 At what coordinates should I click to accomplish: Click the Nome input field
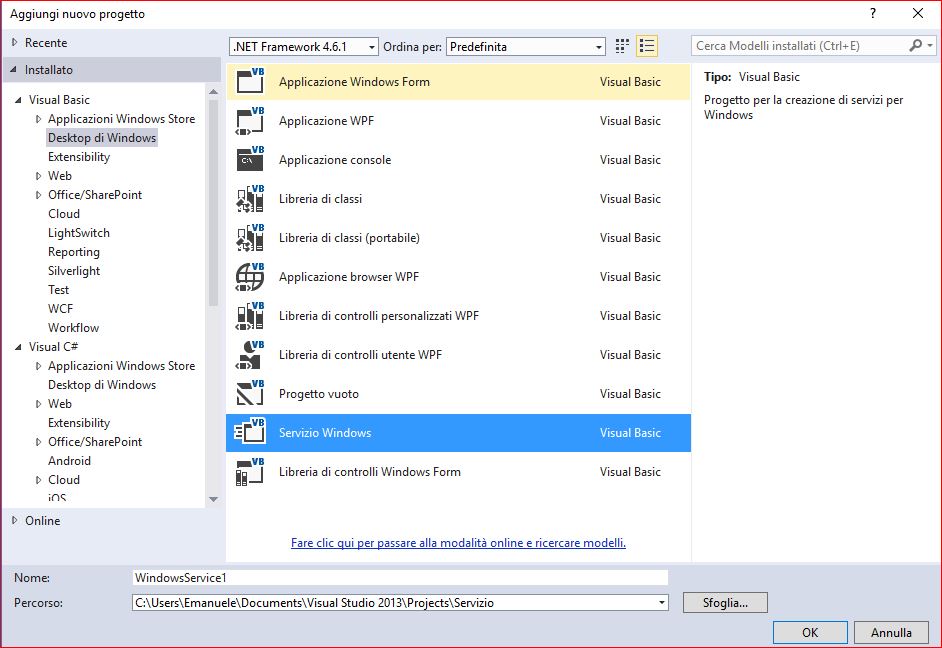tap(400, 578)
